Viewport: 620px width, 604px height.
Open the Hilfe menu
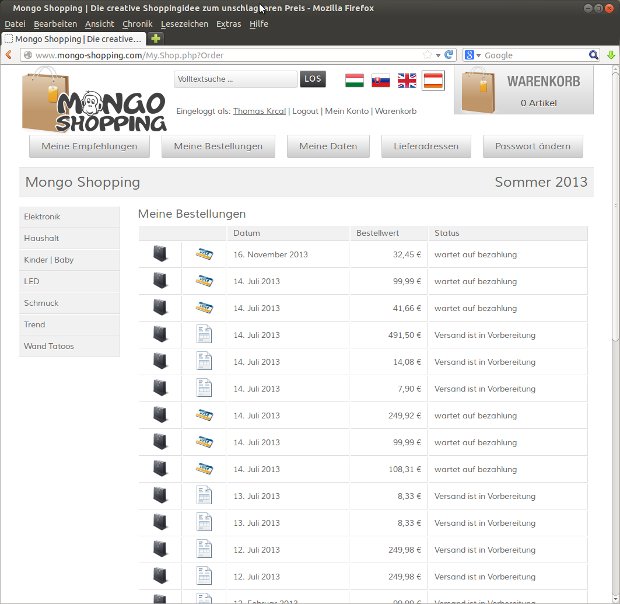[259, 24]
